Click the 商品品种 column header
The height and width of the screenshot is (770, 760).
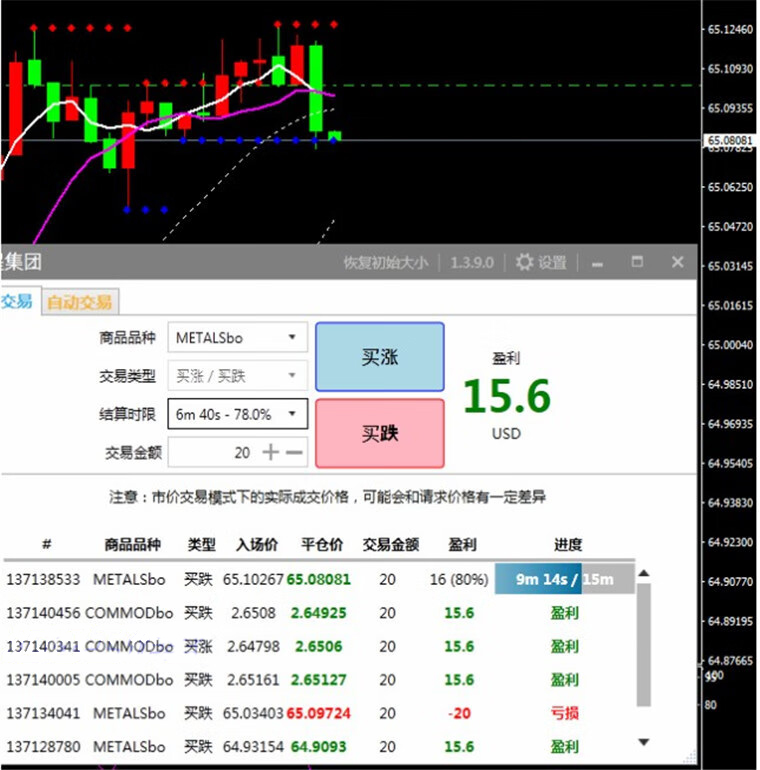133,544
